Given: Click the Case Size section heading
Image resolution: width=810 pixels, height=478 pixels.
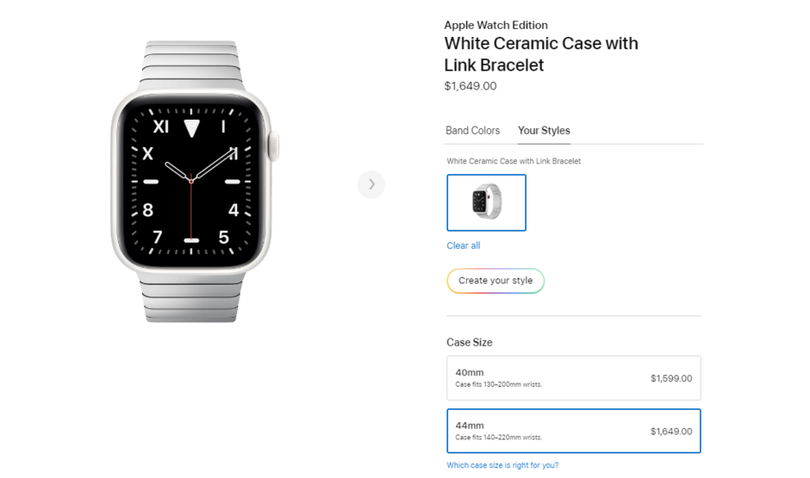Looking at the screenshot, I should [469, 343].
